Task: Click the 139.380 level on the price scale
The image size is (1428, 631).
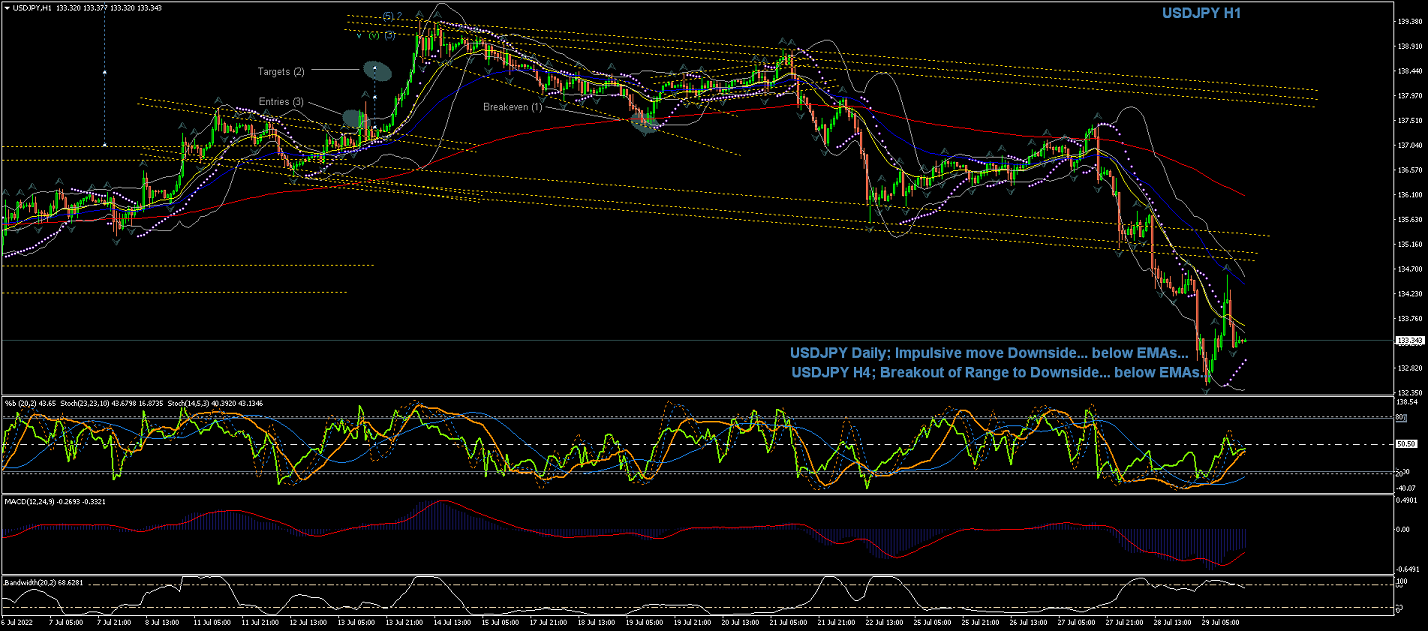Action: pyautogui.click(x=1408, y=20)
